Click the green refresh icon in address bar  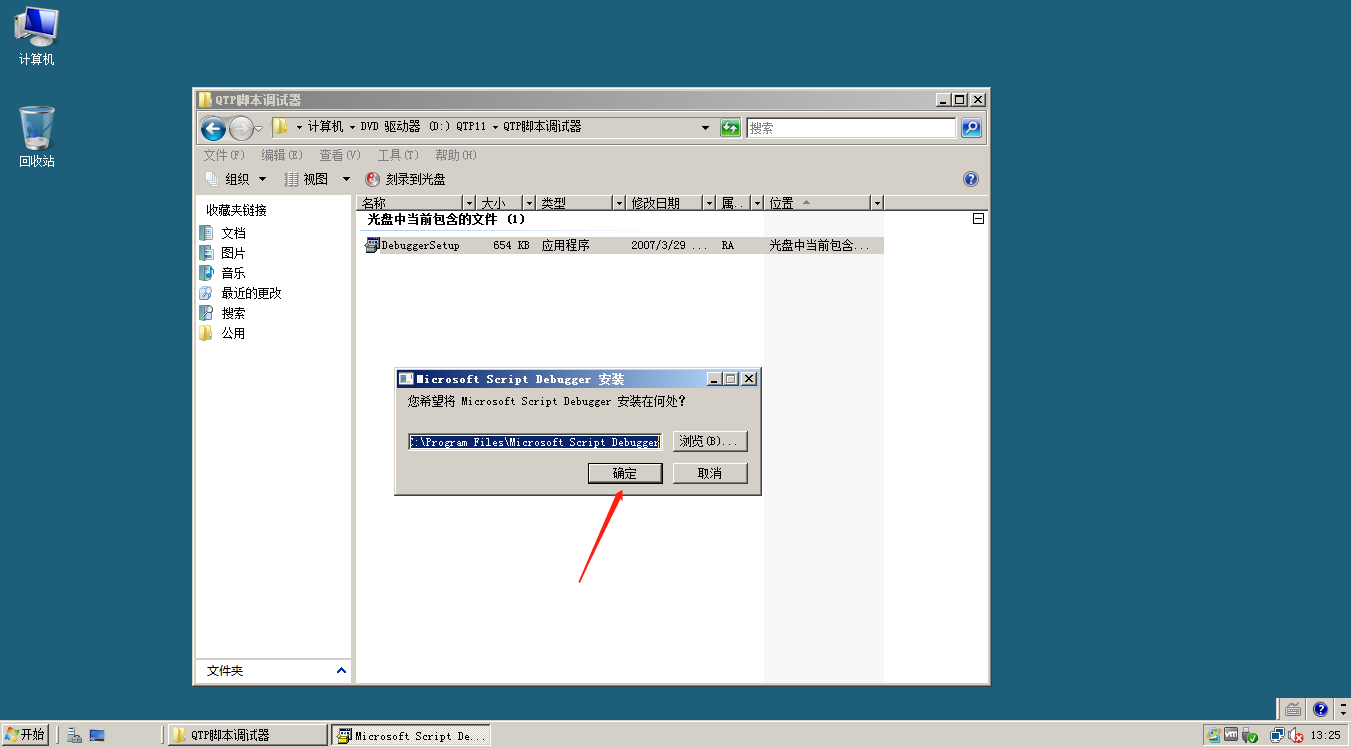click(730, 128)
